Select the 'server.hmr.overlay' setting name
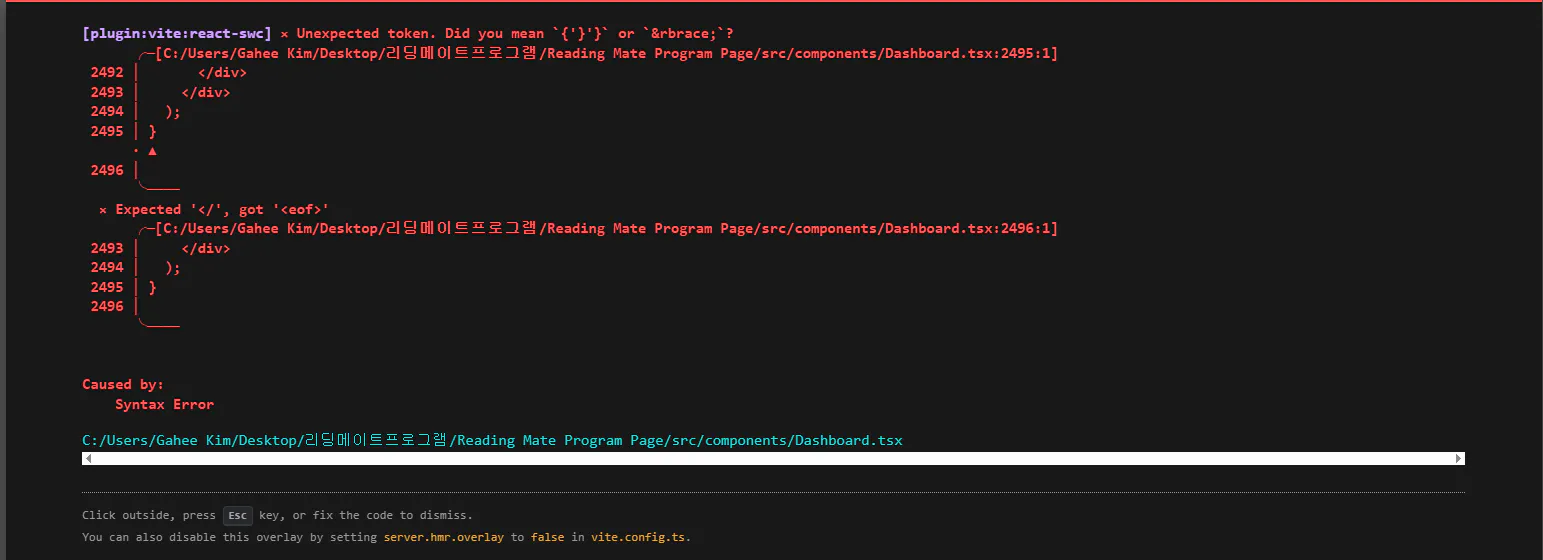Image resolution: width=1543 pixels, height=560 pixels. point(444,537)
